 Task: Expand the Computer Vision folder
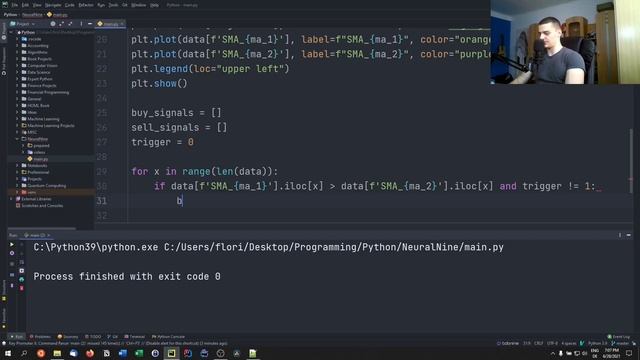tap(18, 66)
